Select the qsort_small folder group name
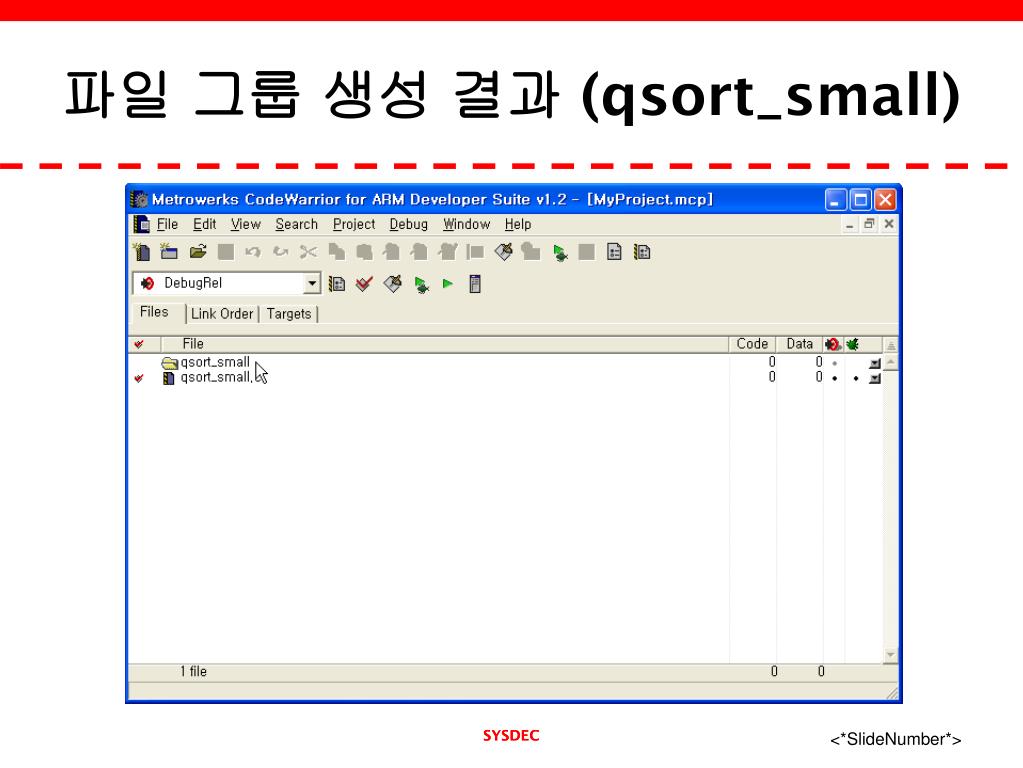Viewport: 1023px width, 768px height. [x=215, y=362]
